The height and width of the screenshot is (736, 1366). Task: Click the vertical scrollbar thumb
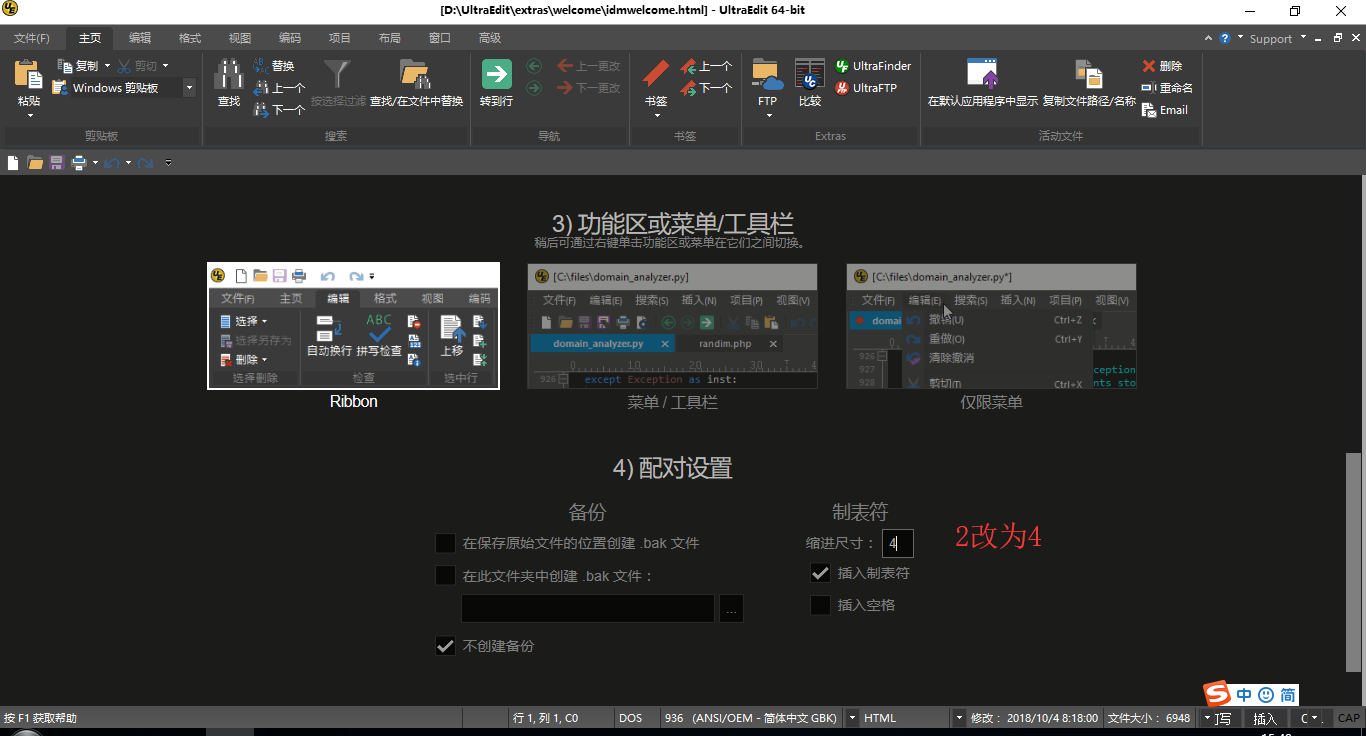point(1356,563)
